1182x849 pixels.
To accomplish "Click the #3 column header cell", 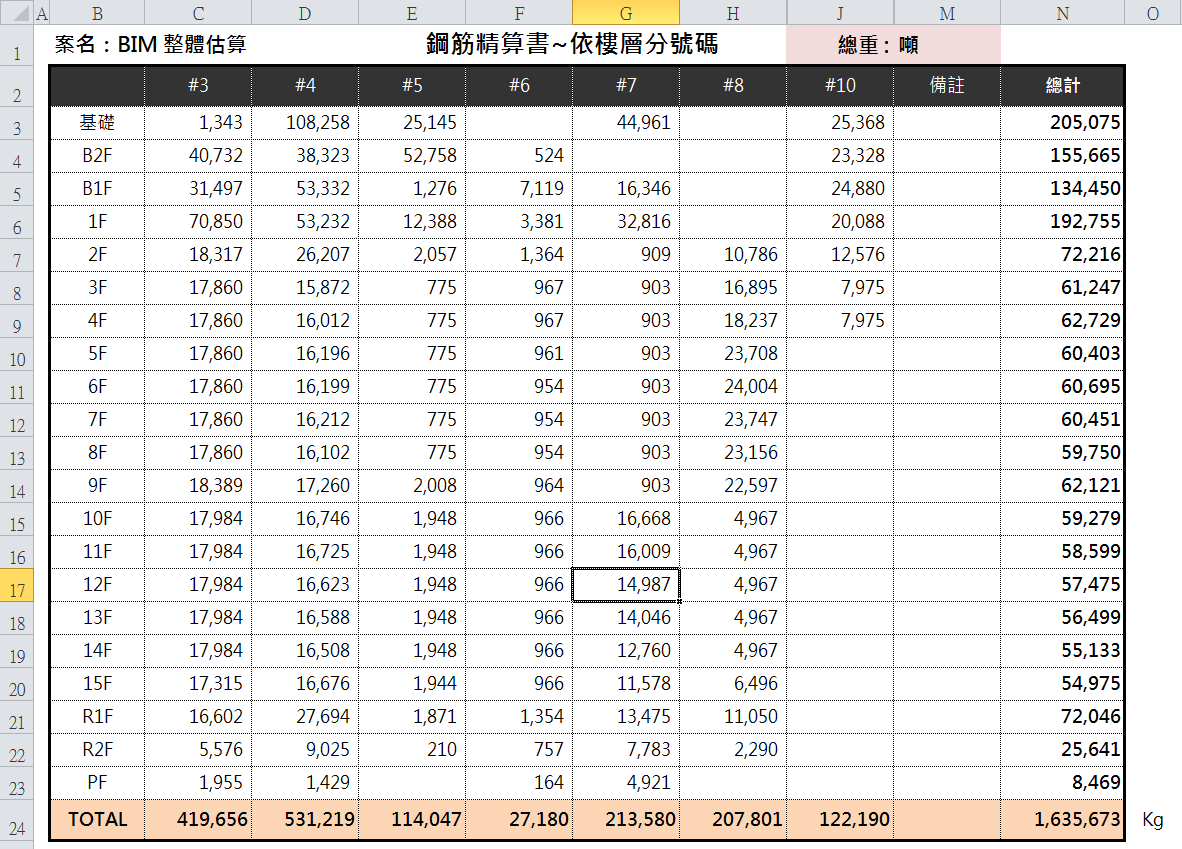I will (197, 85).
